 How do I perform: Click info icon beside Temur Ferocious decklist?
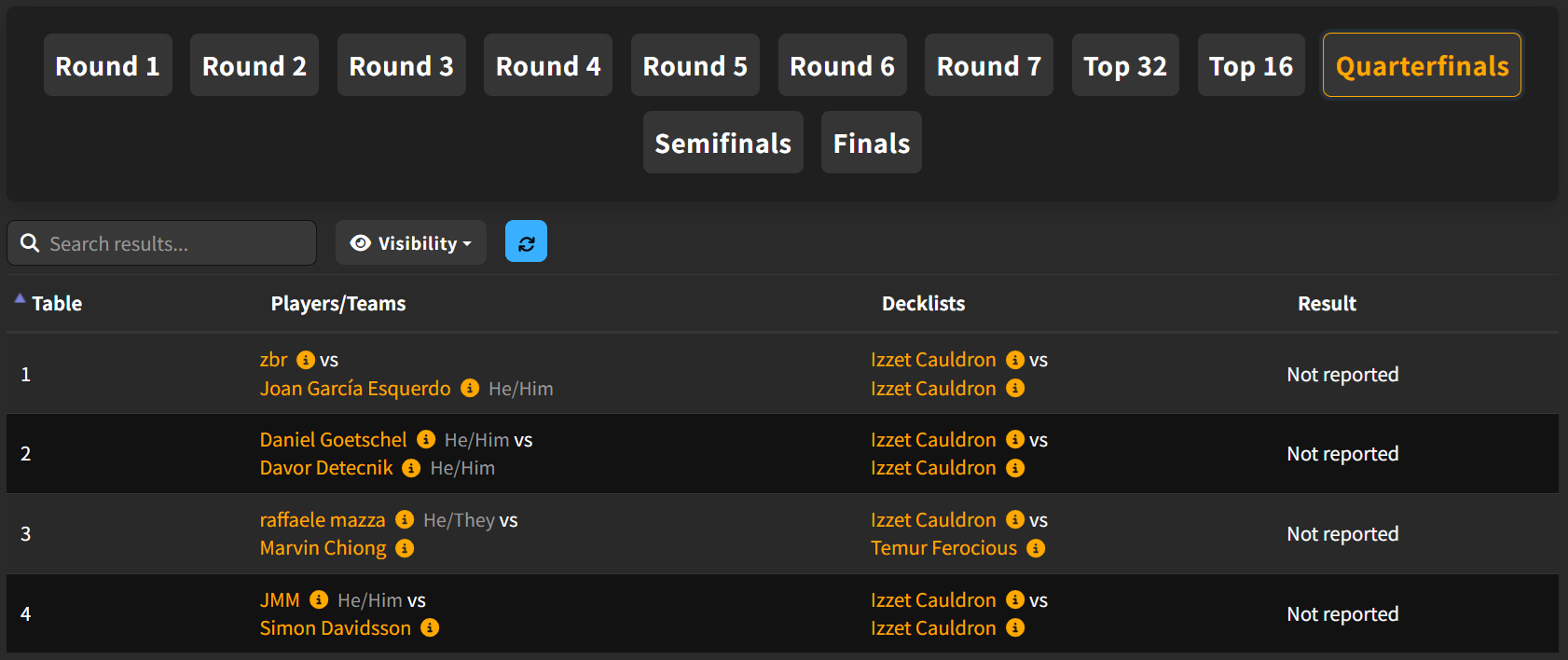tap(1036, 548)
